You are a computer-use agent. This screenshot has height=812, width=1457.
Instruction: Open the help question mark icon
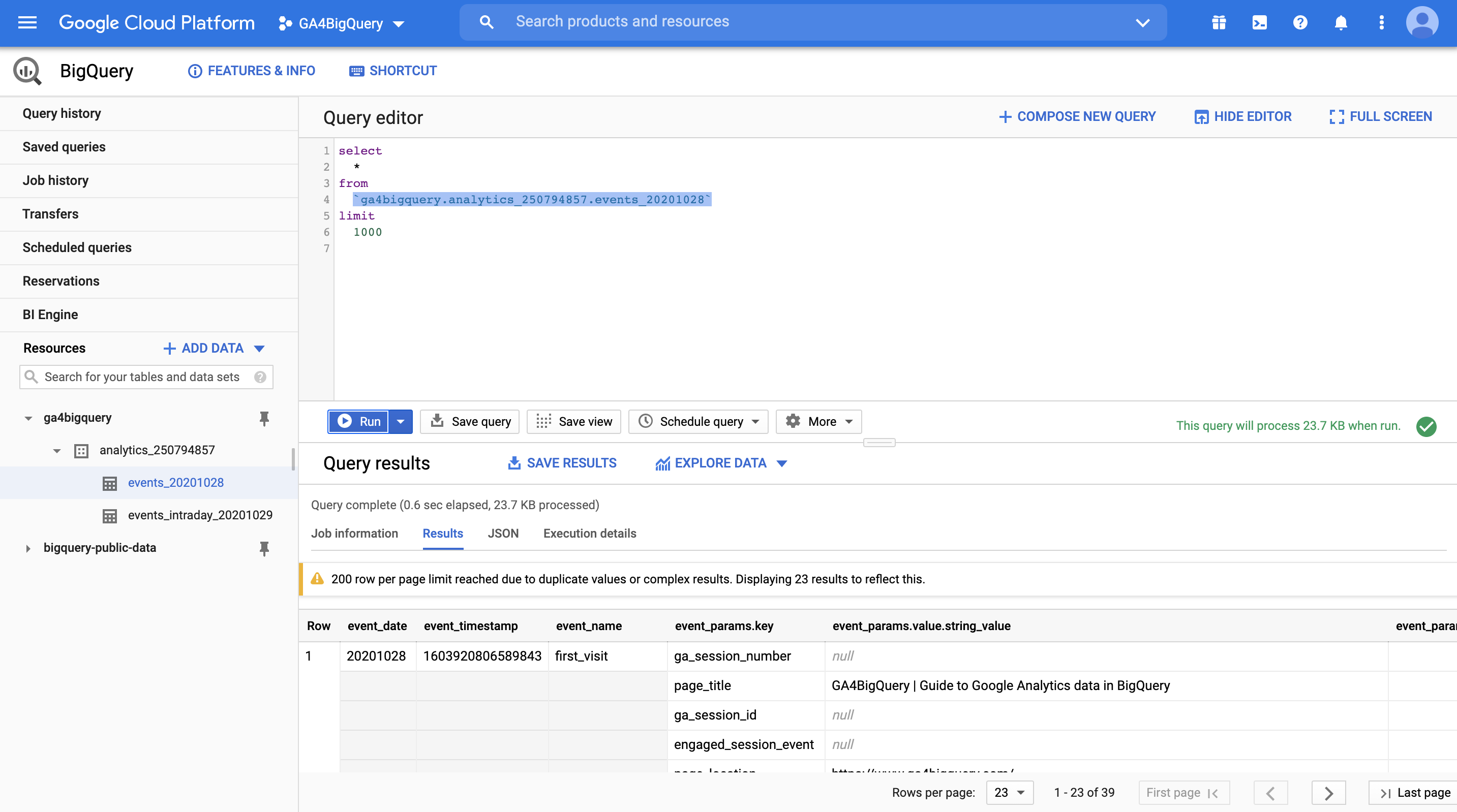(x=1300, y=23)
